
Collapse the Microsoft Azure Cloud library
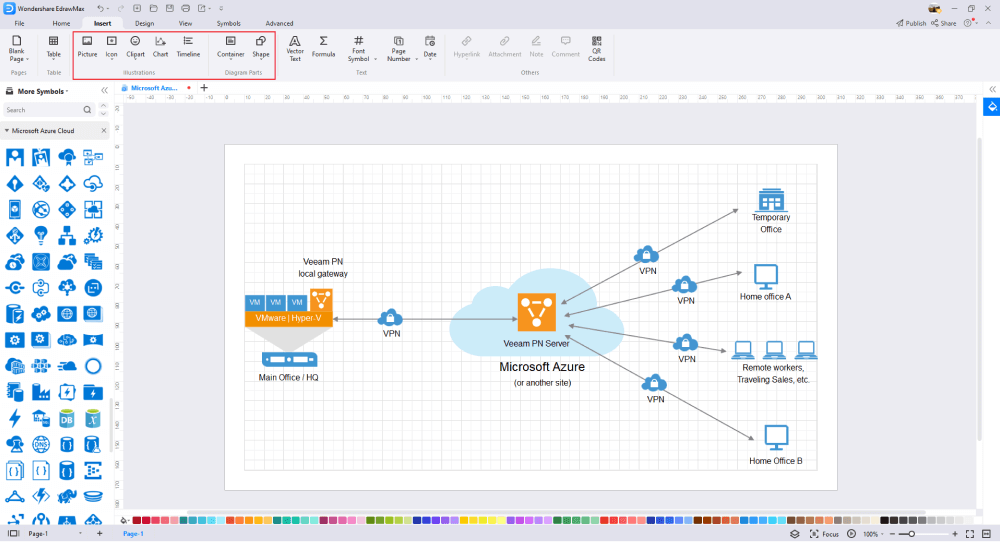(7, 130)
